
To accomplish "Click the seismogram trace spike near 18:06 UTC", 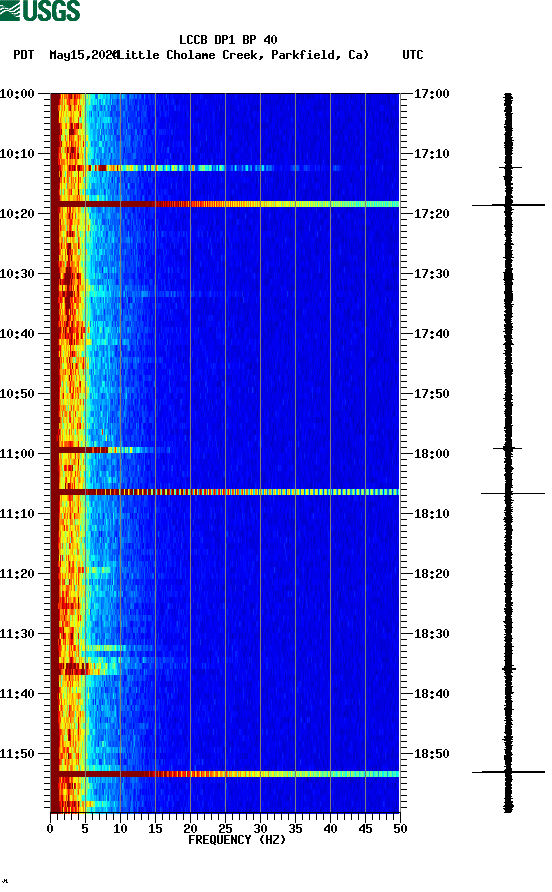I will click(512, 493).
